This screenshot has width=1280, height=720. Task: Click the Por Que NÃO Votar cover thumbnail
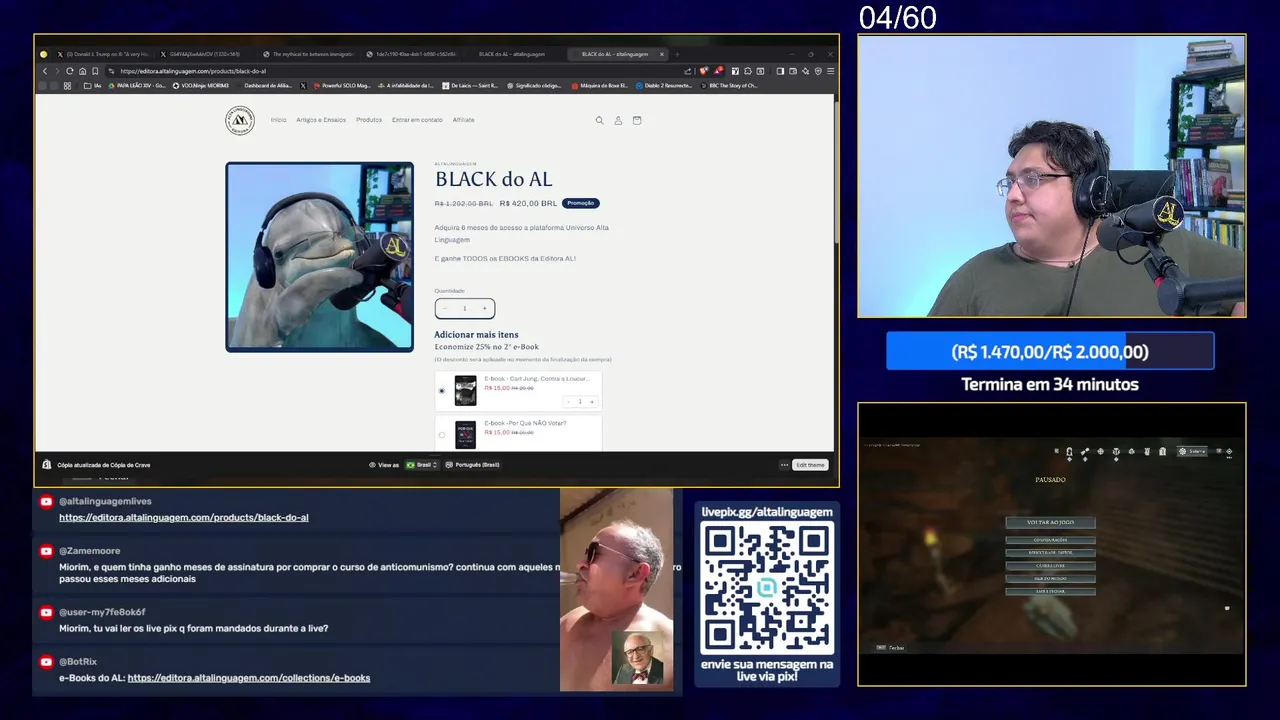[465, 435]
